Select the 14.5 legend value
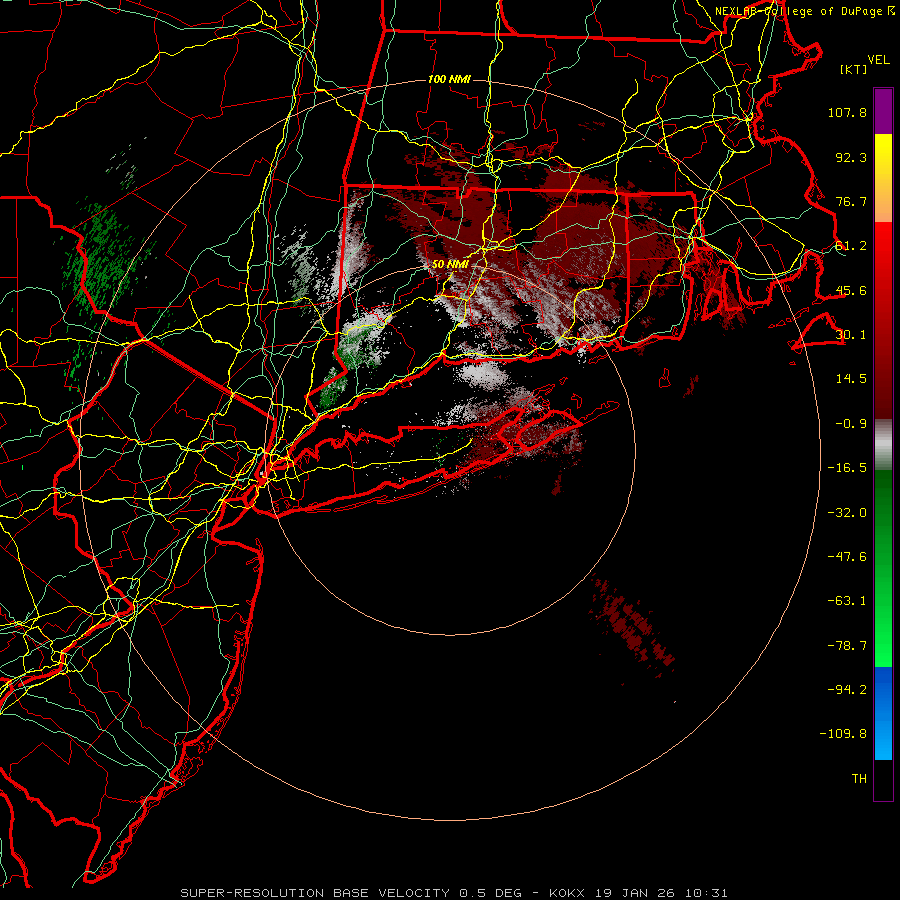900x900 pixels. click(x=851, y=379)
